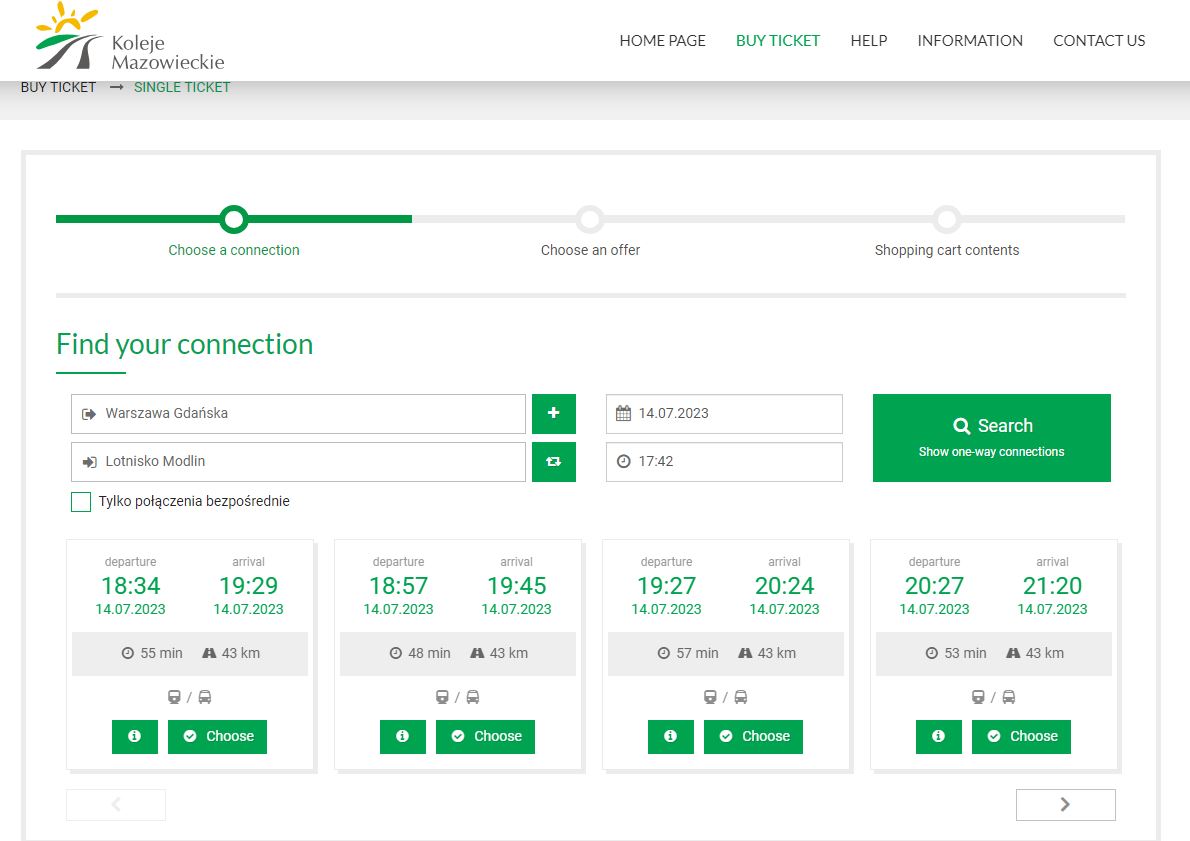Click the clock icon beside 55 min

pyautogui.click(x=128, y=653)
